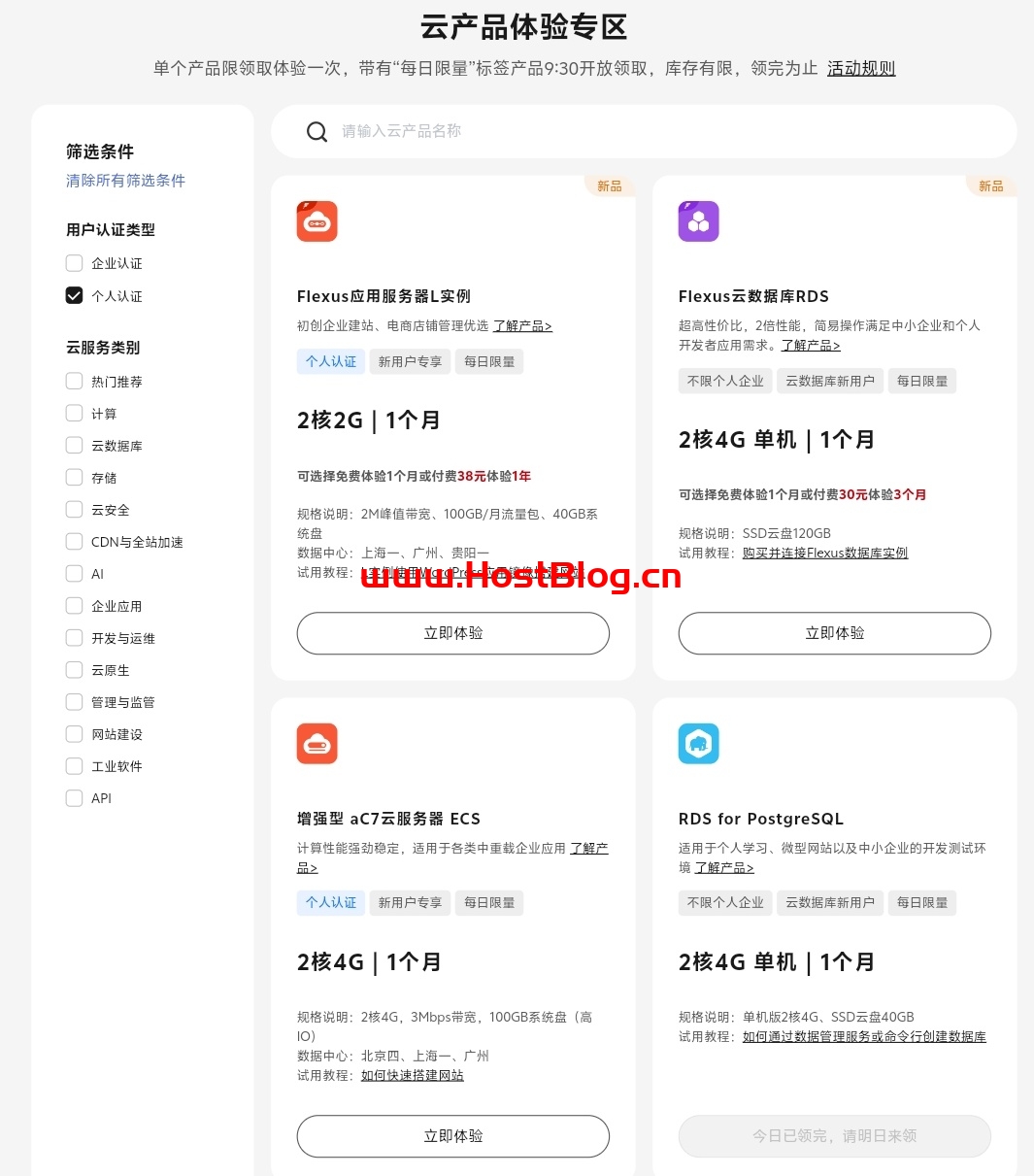Check the 工业软件 checkbox
The width and height of the screenshot is (1034, 1176).
74,765
